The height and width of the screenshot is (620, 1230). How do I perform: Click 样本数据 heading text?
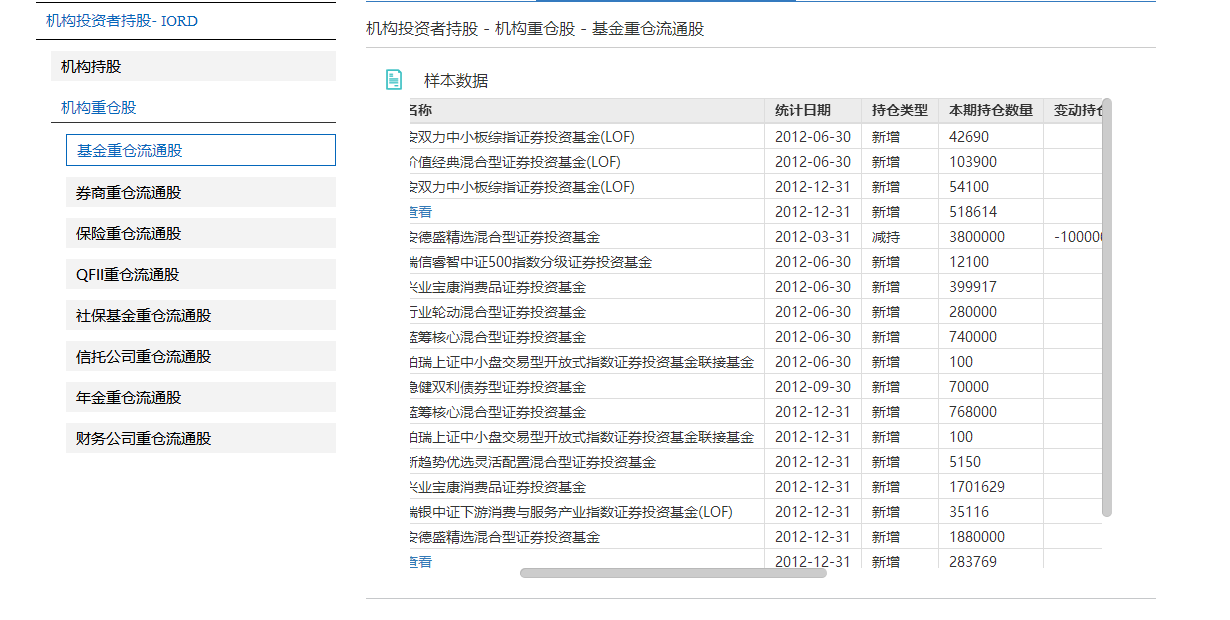[456, 81]
